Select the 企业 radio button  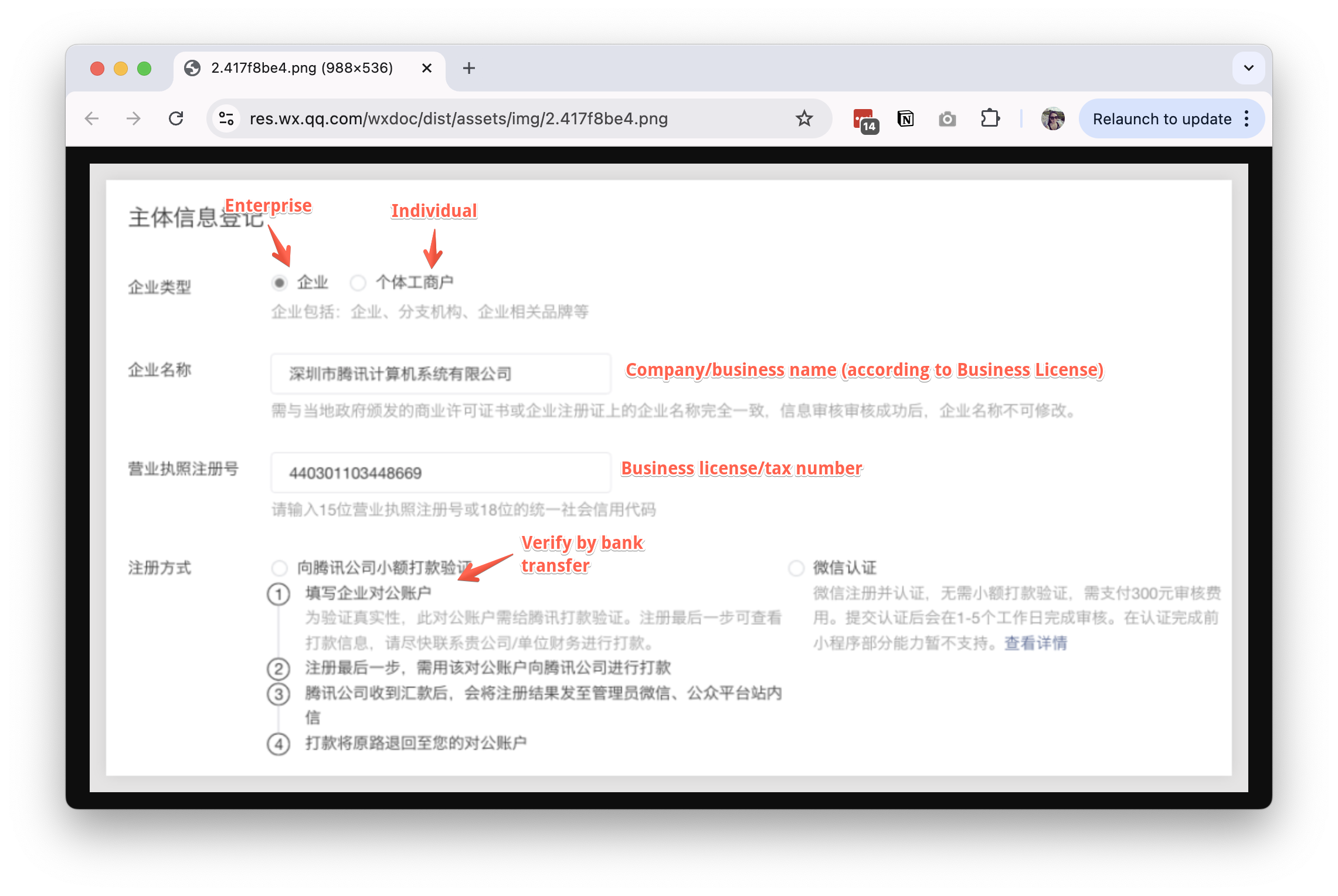tap(280, 283)
